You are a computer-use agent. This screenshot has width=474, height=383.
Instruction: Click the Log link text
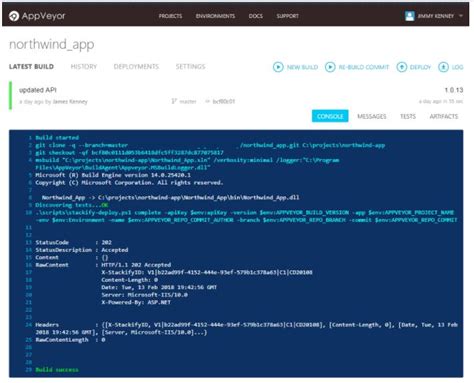pos(457,67)
